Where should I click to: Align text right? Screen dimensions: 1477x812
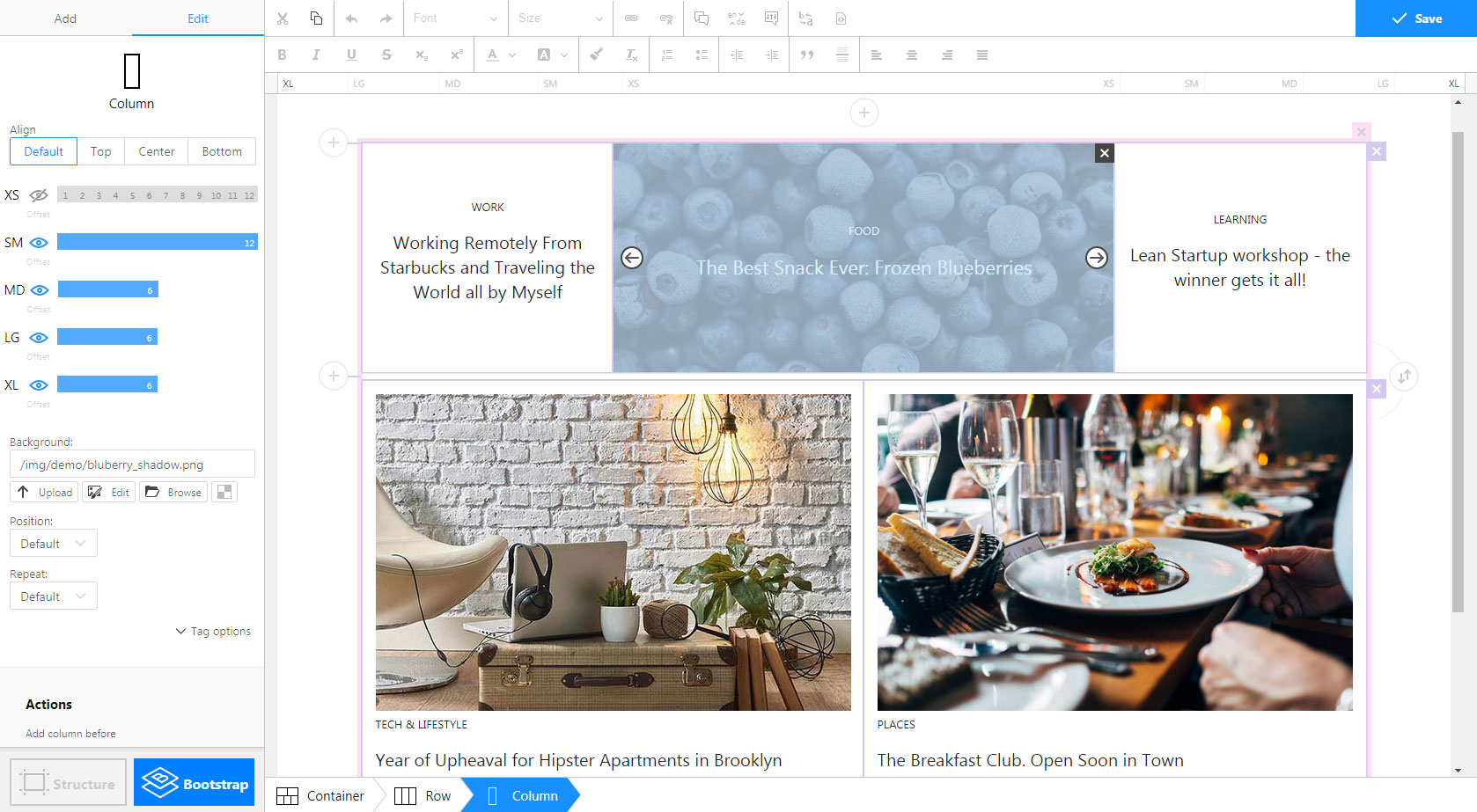(947, 55)
